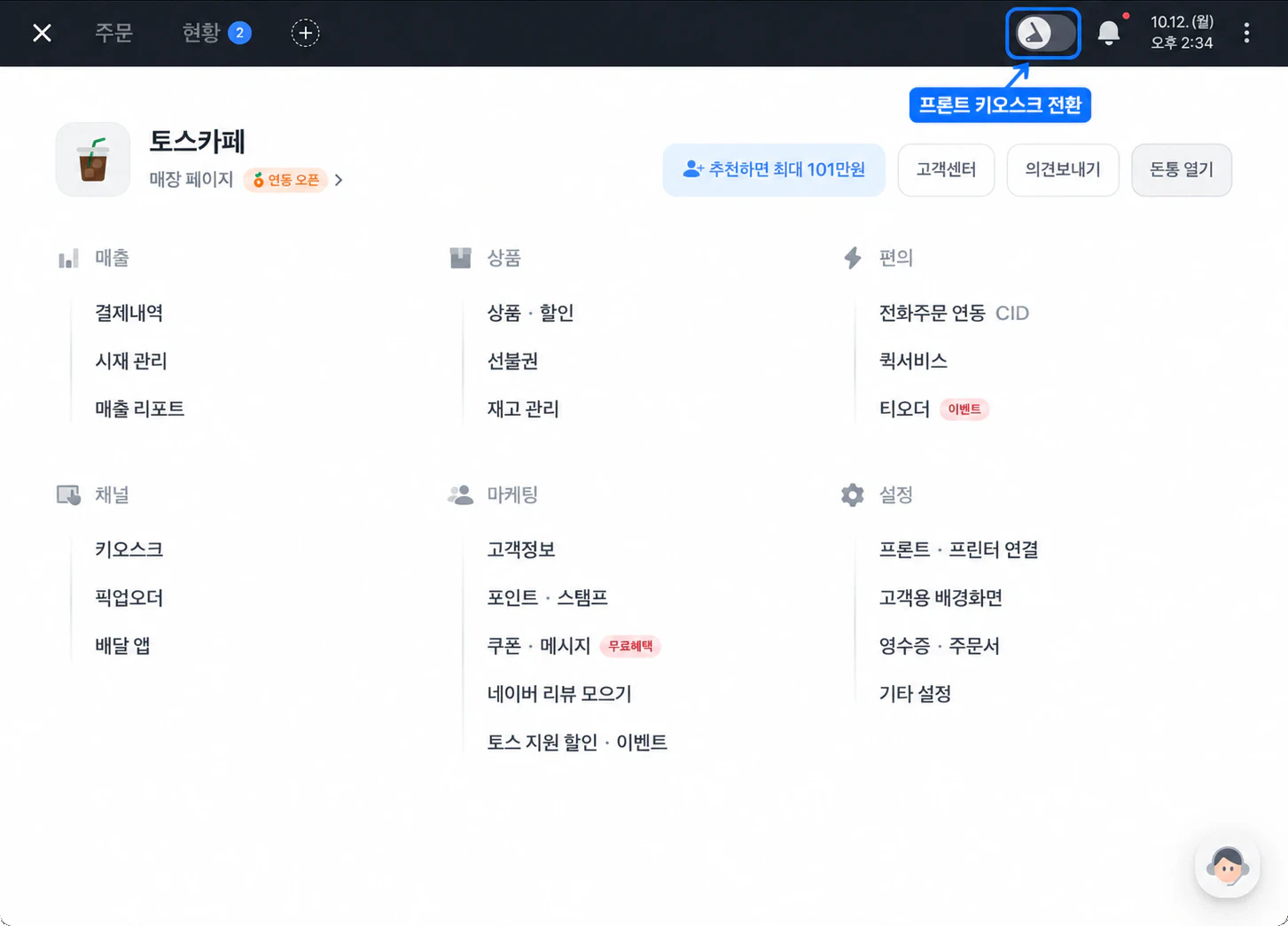Open 포인트 · 스탬프
This screenshot has height=926, width=1288.
(x=547, y=597)
